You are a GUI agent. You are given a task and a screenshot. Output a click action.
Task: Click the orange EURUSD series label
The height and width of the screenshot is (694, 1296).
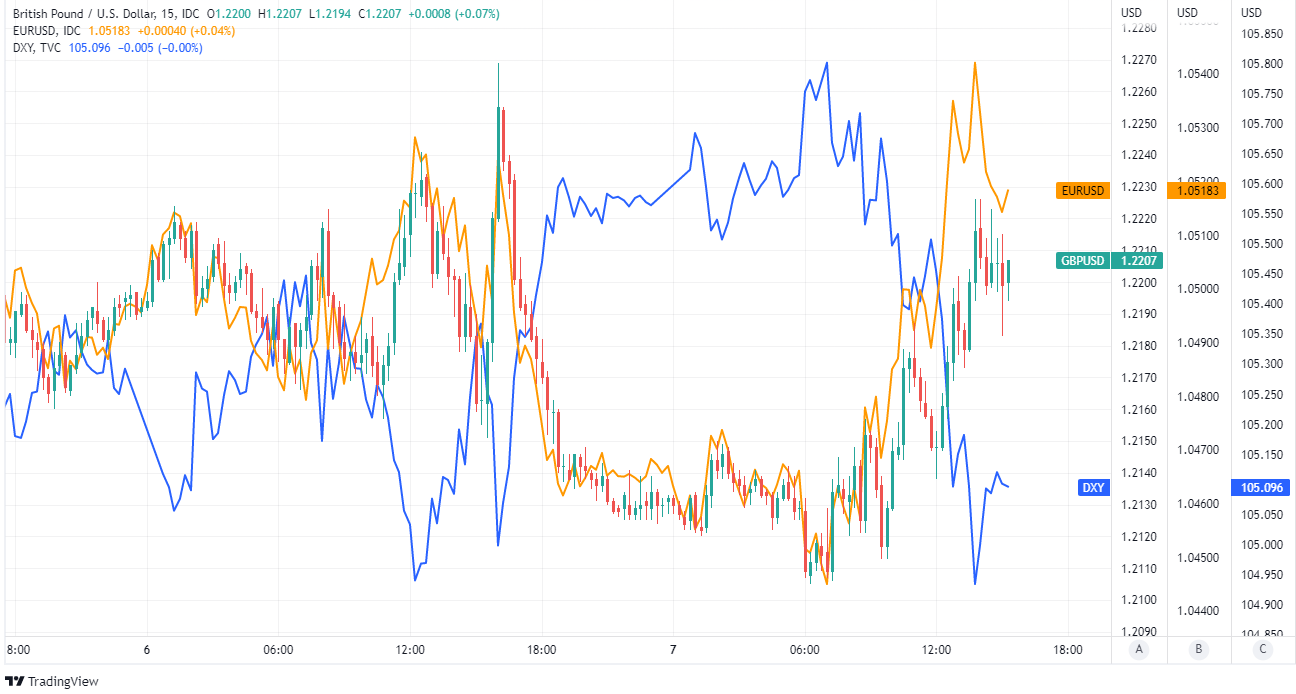click(1083, 190)
